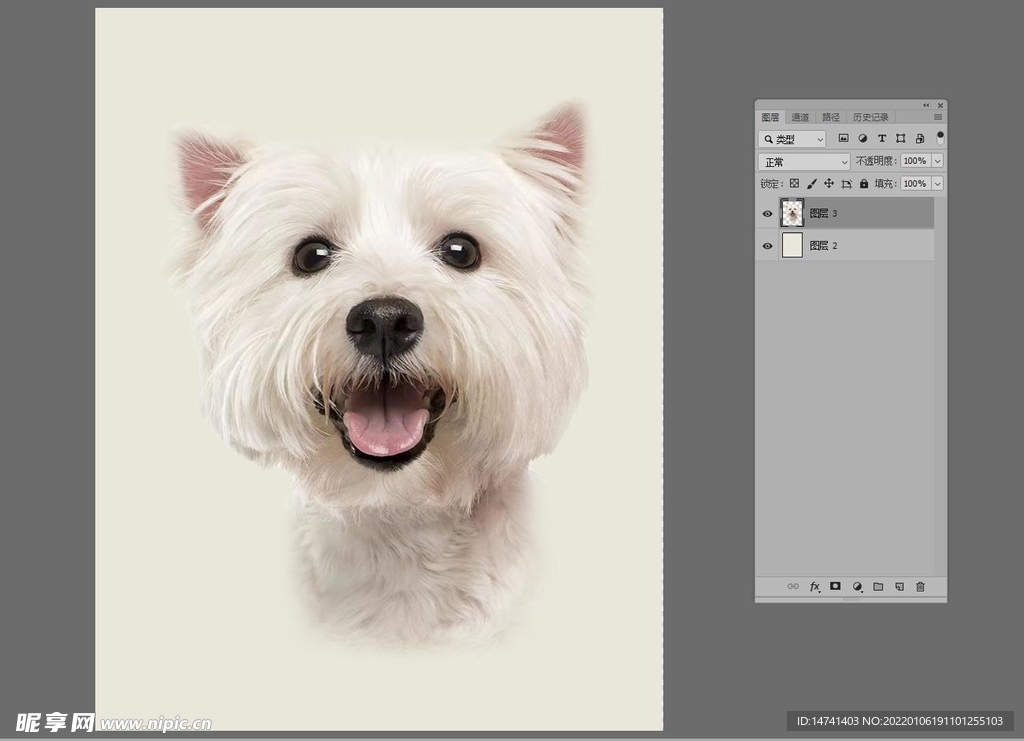1024x741 pixels.
Task: Toggle the layer filter on/off switch
Action: pyautogui.click(x=940, y=138)
